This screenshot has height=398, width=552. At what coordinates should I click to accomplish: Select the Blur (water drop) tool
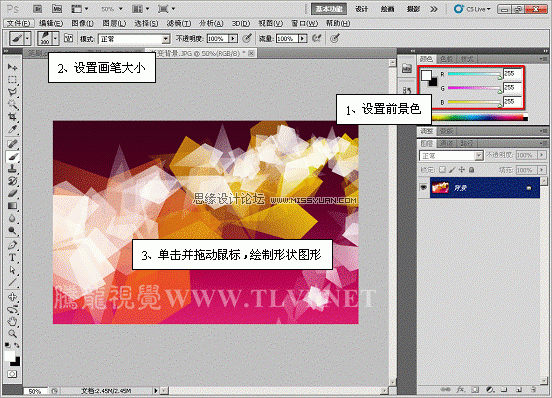click(x=12, y=218)
